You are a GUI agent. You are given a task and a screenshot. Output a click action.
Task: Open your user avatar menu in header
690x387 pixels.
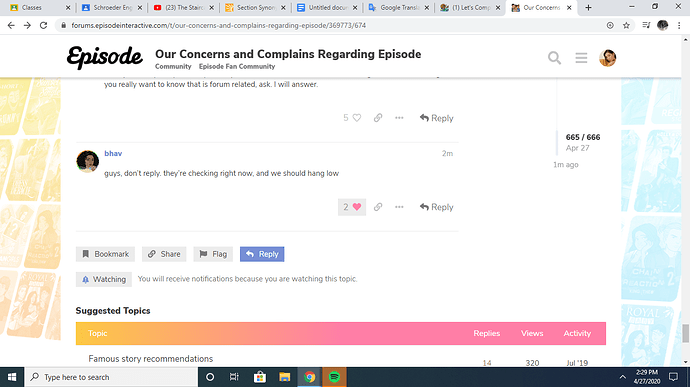click(x=607, y=58)
